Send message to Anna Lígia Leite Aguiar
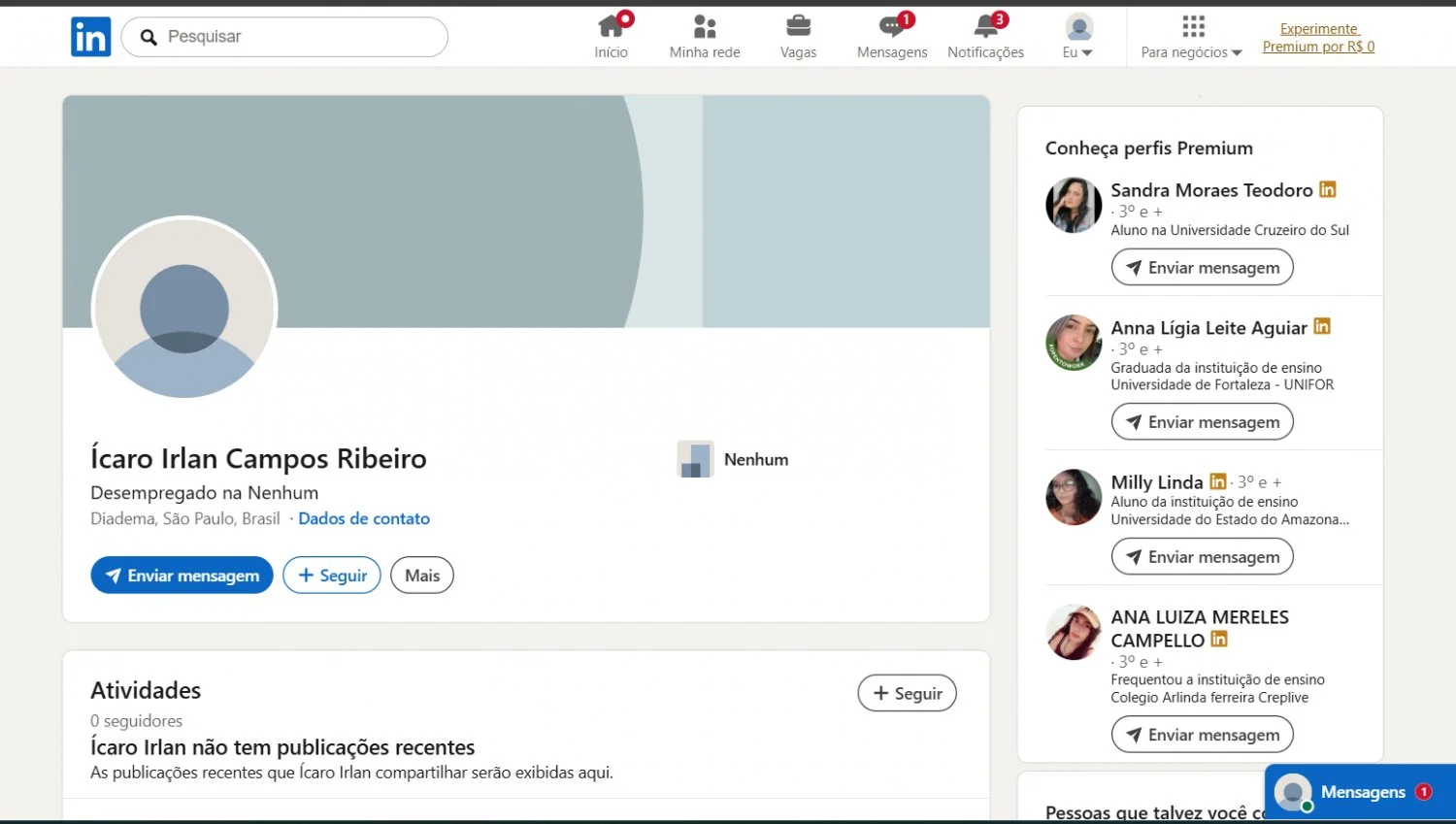The width and height of the screenshot is (1456, 824). coord(1202,422)
